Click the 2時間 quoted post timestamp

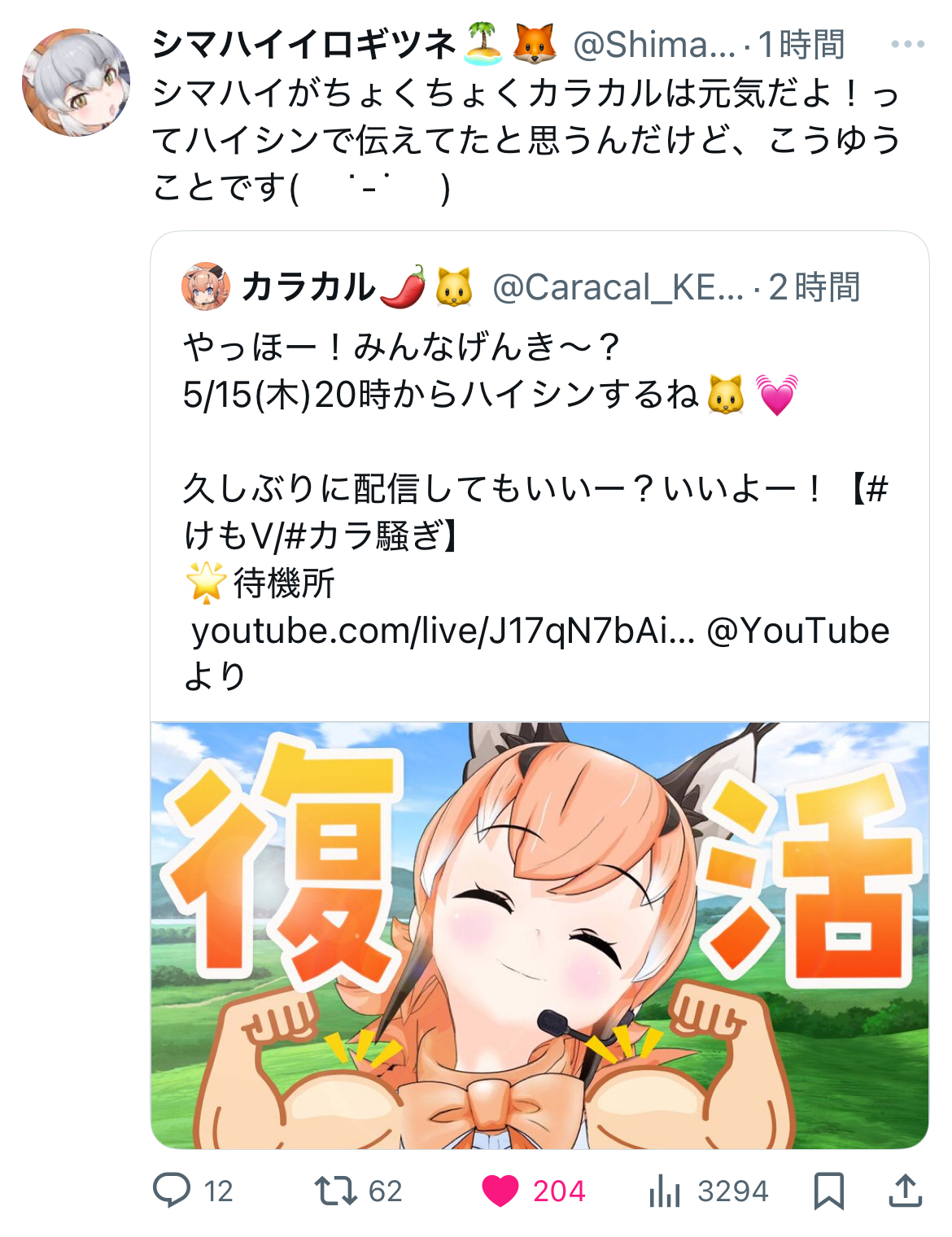pyautogui.click(x=814, y=286)
